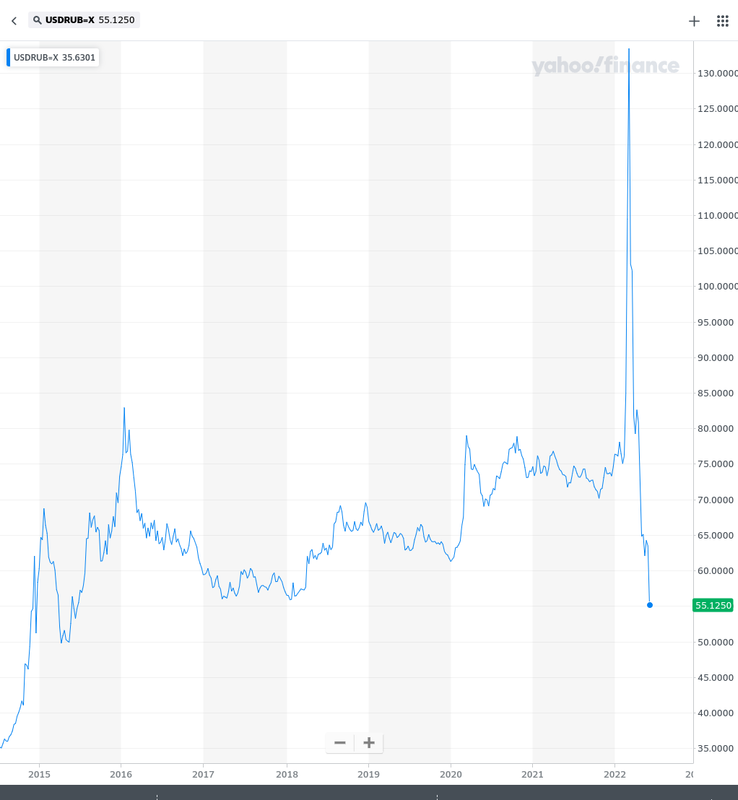Open the grid layout menu icon
Viewport: 738px width, 800px height.
(x=722, y=21)
